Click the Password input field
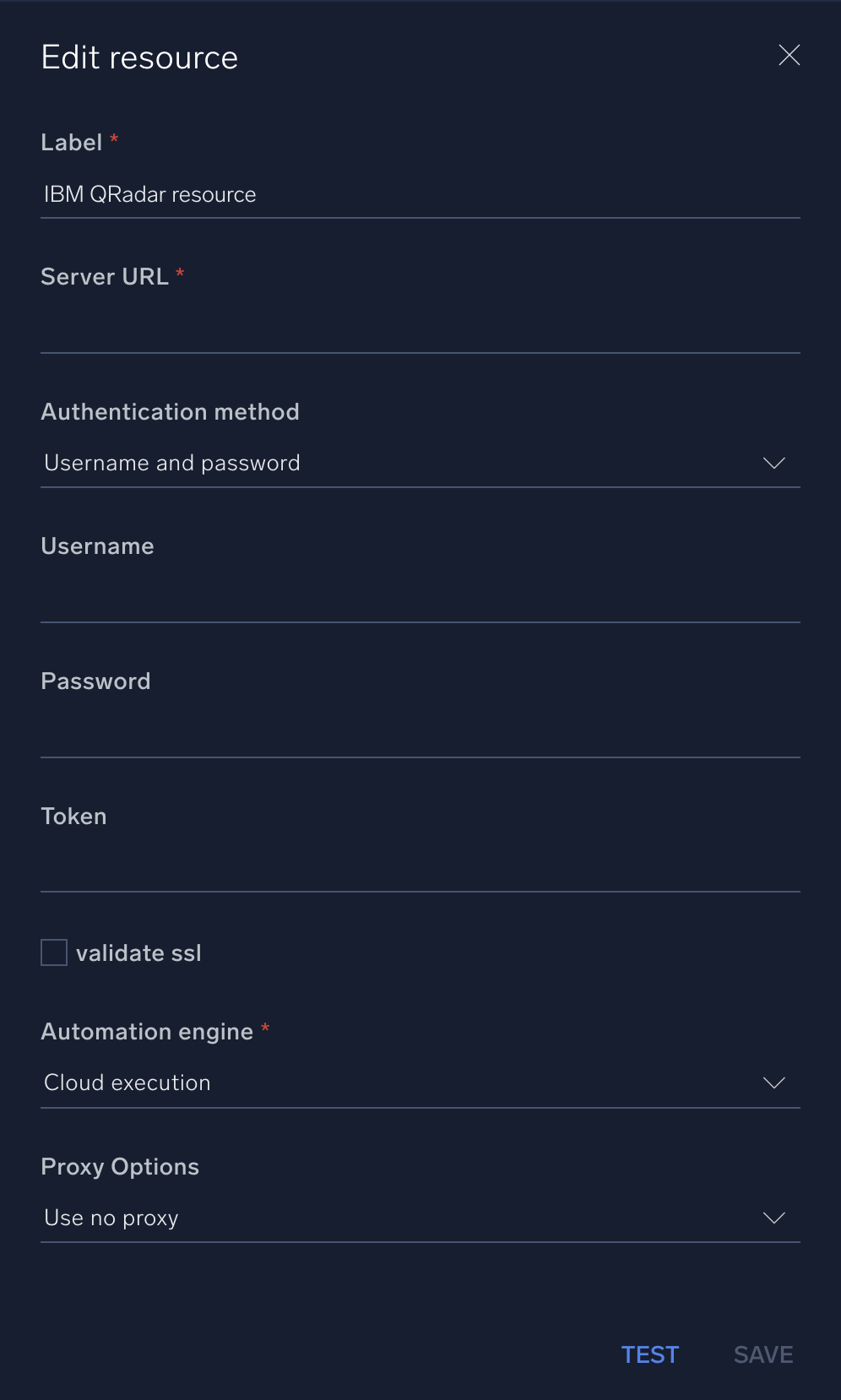 pos(420,734)
